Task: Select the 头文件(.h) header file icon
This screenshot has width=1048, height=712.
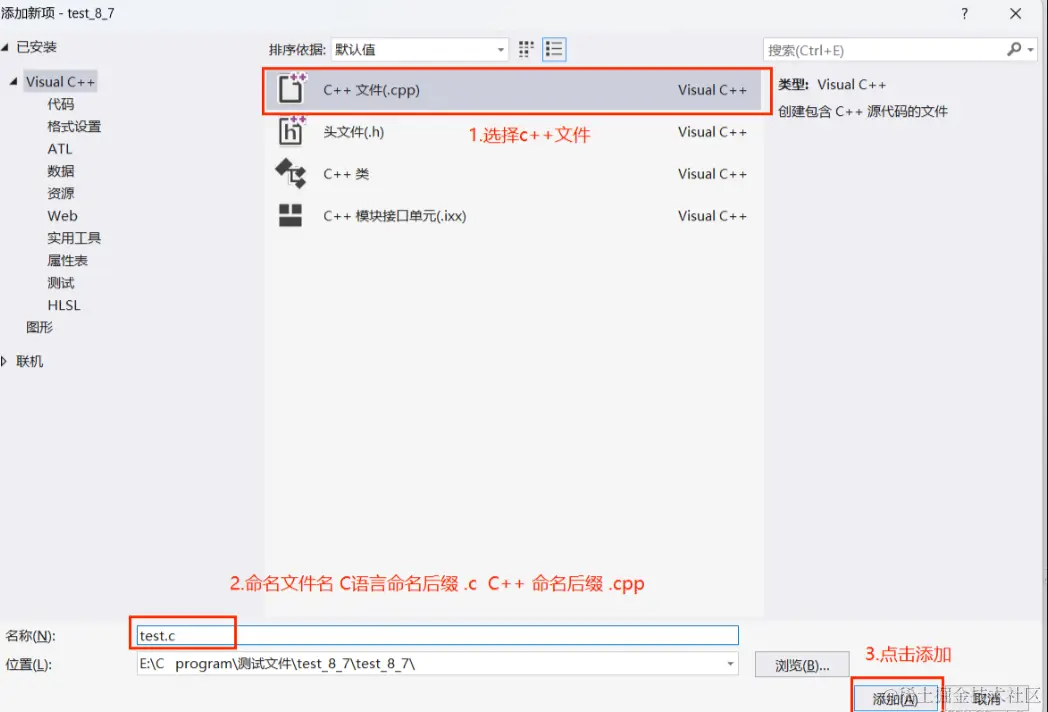Action: point(291,131)
